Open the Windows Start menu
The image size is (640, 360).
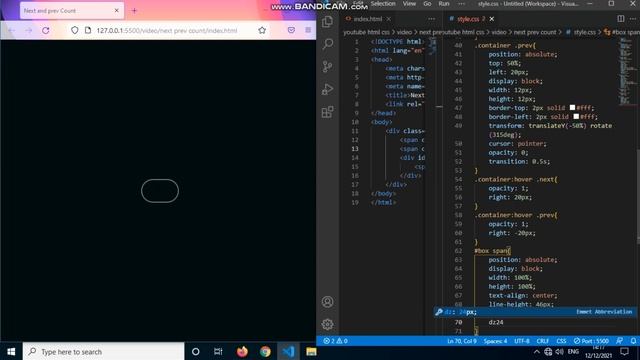11,351
